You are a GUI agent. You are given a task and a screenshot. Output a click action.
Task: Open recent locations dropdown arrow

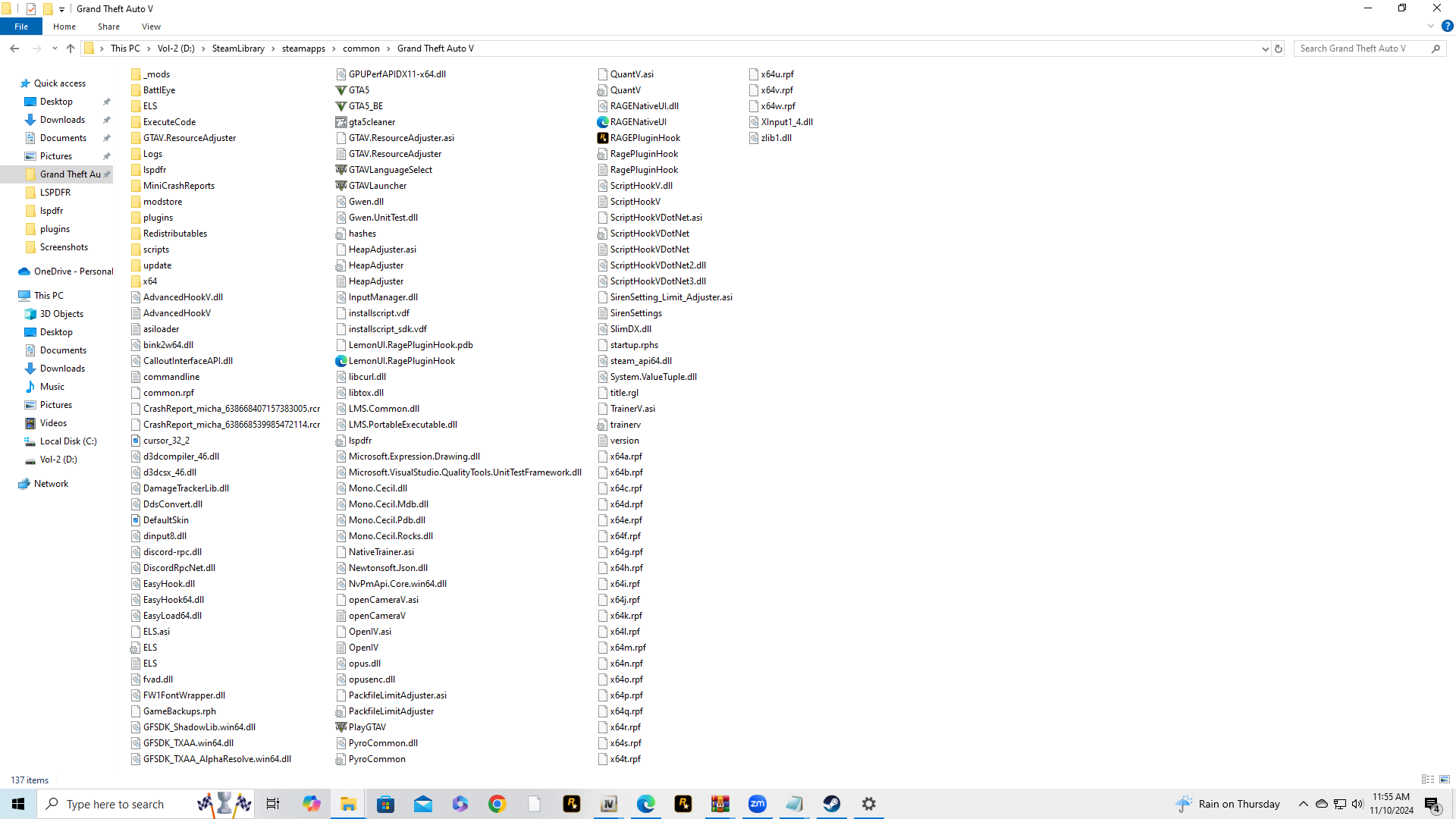[x=55, y=49]
